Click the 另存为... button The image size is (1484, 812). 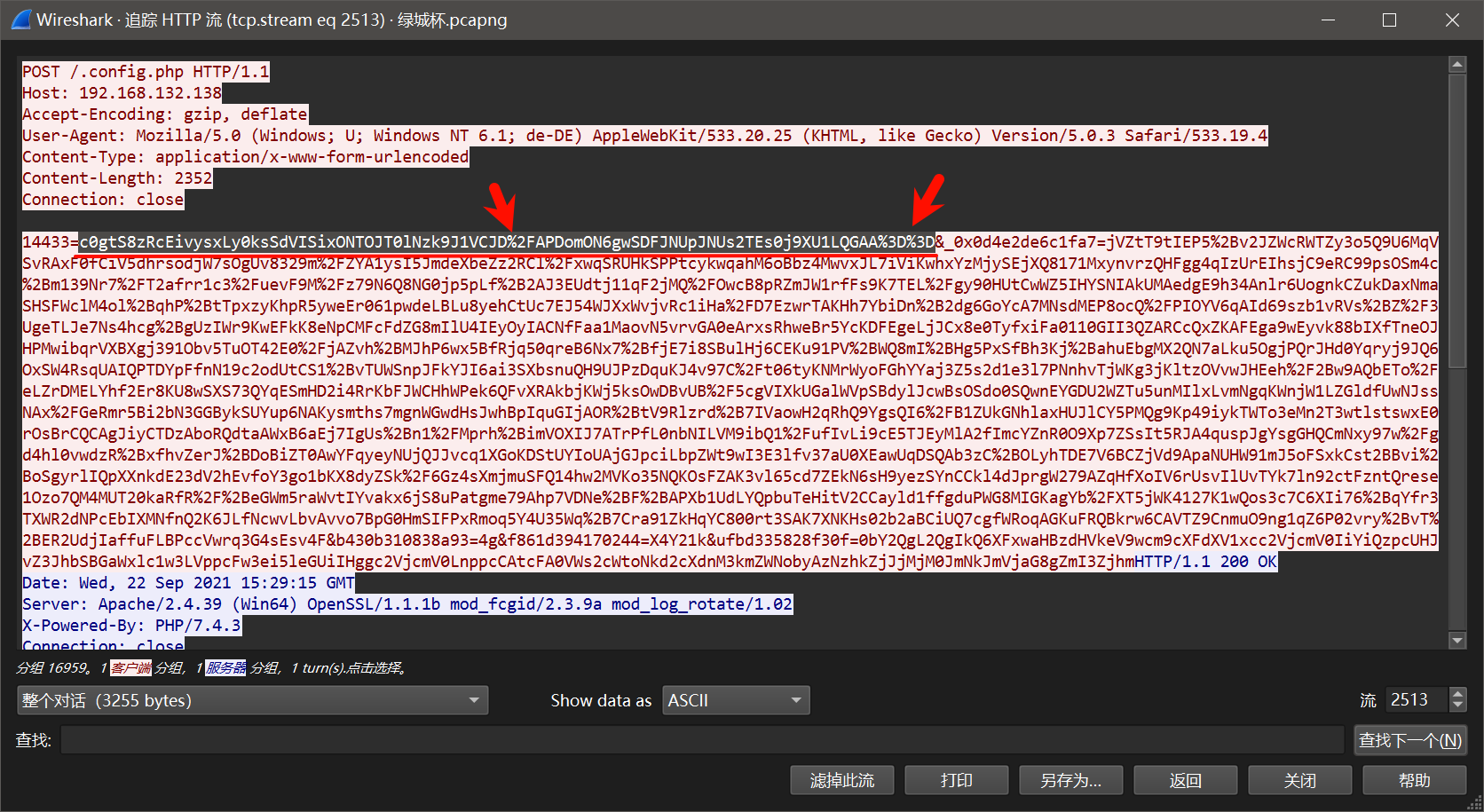tap(1070, 780)
